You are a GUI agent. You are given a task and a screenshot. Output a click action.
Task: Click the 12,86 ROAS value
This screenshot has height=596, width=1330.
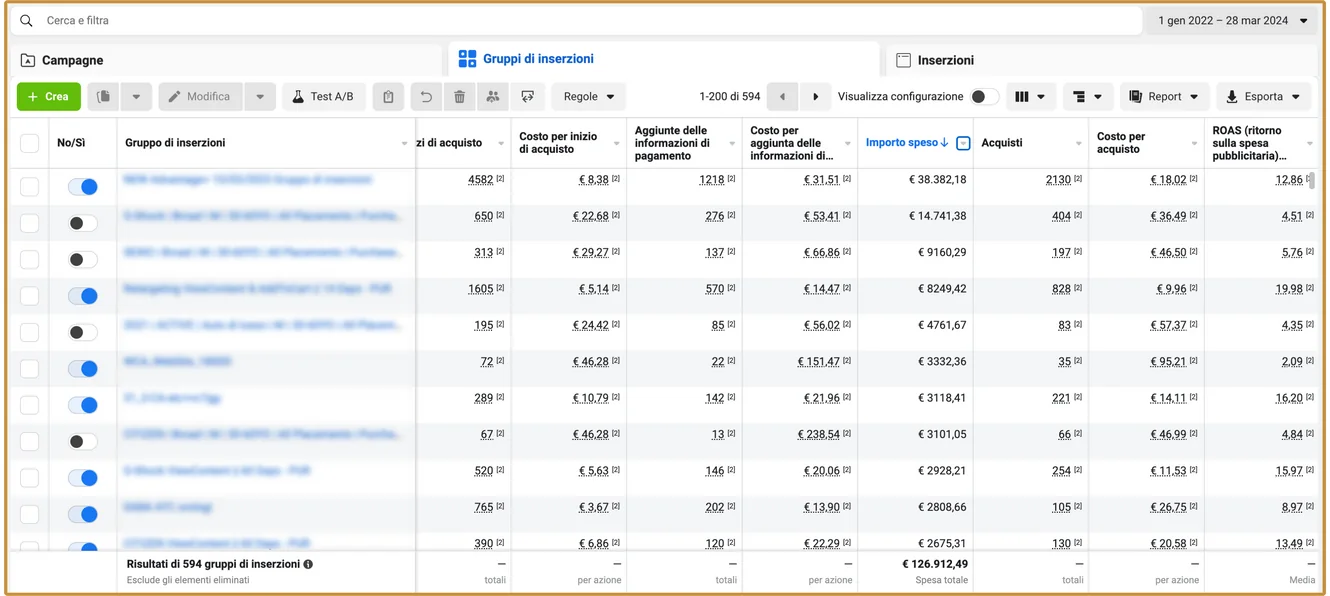tap(1289, 180)
